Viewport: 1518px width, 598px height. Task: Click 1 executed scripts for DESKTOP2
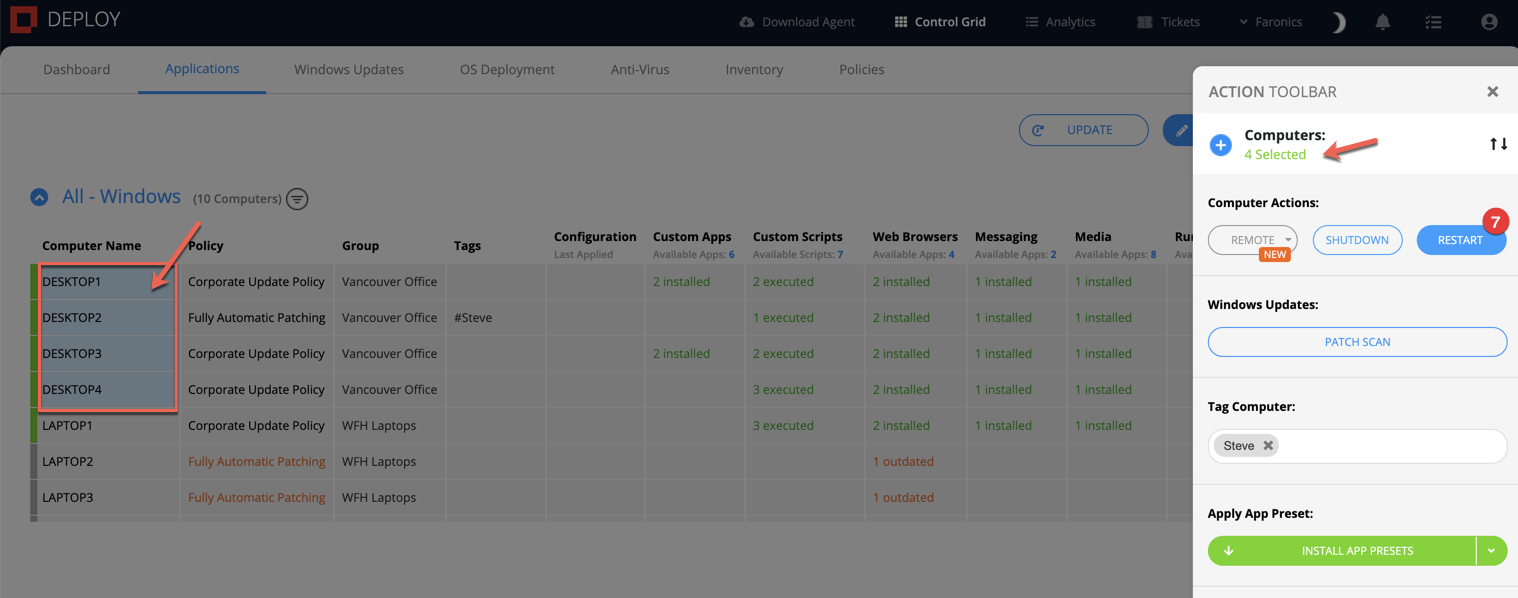pos(783,318)
